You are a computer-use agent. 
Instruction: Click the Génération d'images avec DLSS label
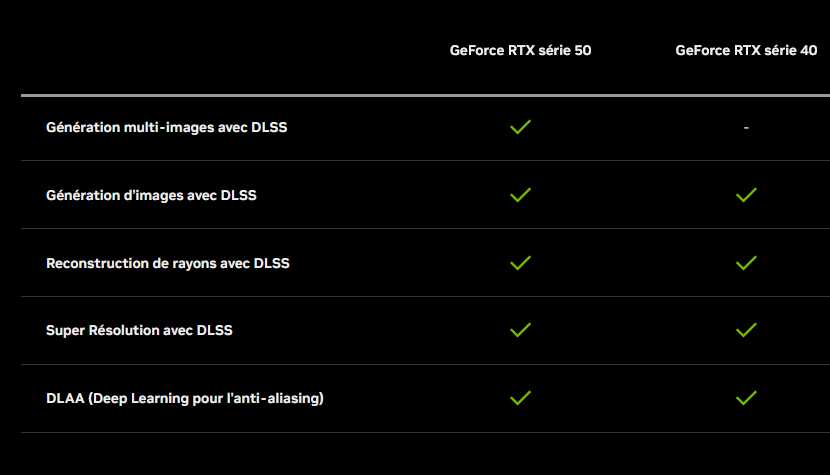point(151,195)
